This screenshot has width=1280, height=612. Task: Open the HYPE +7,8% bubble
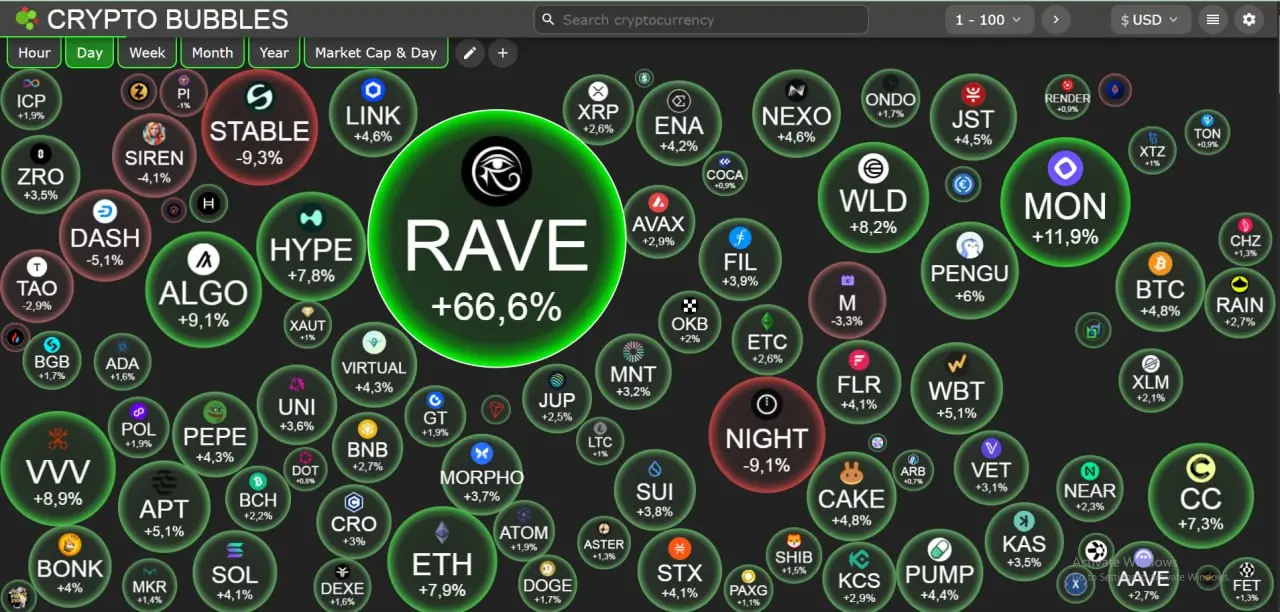(x=311, y=246)
